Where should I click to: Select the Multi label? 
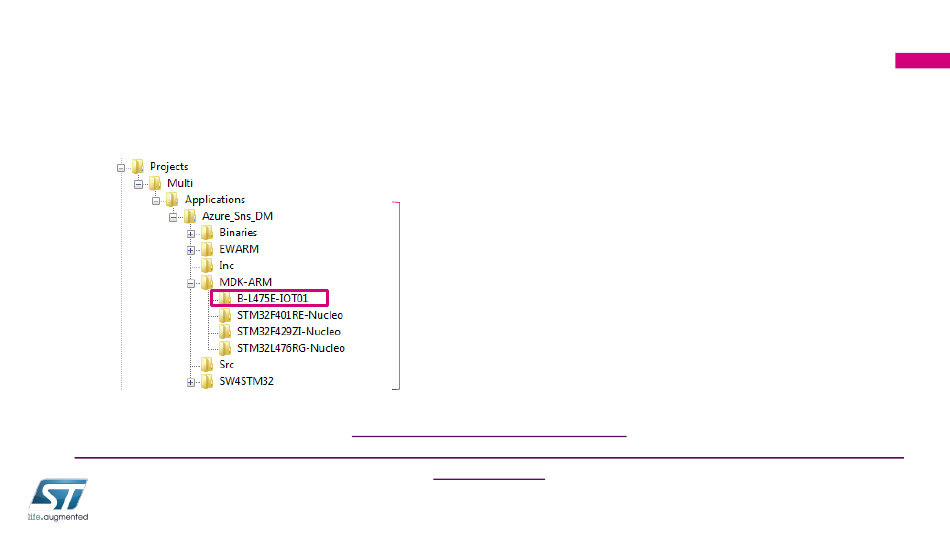[x=180, y=183]
